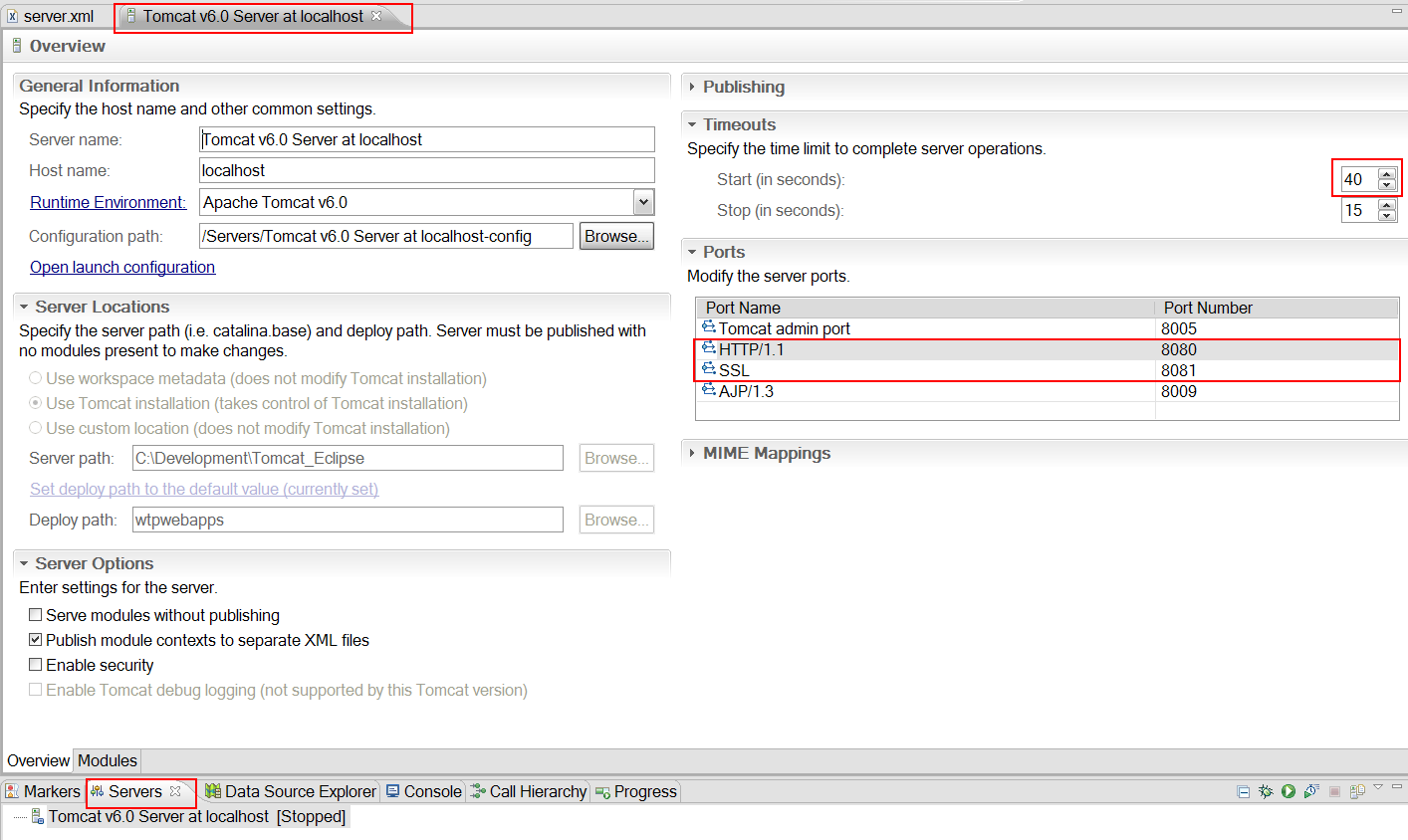
Task: Open the Data Source Explorer view
Action: pos(291,791)
